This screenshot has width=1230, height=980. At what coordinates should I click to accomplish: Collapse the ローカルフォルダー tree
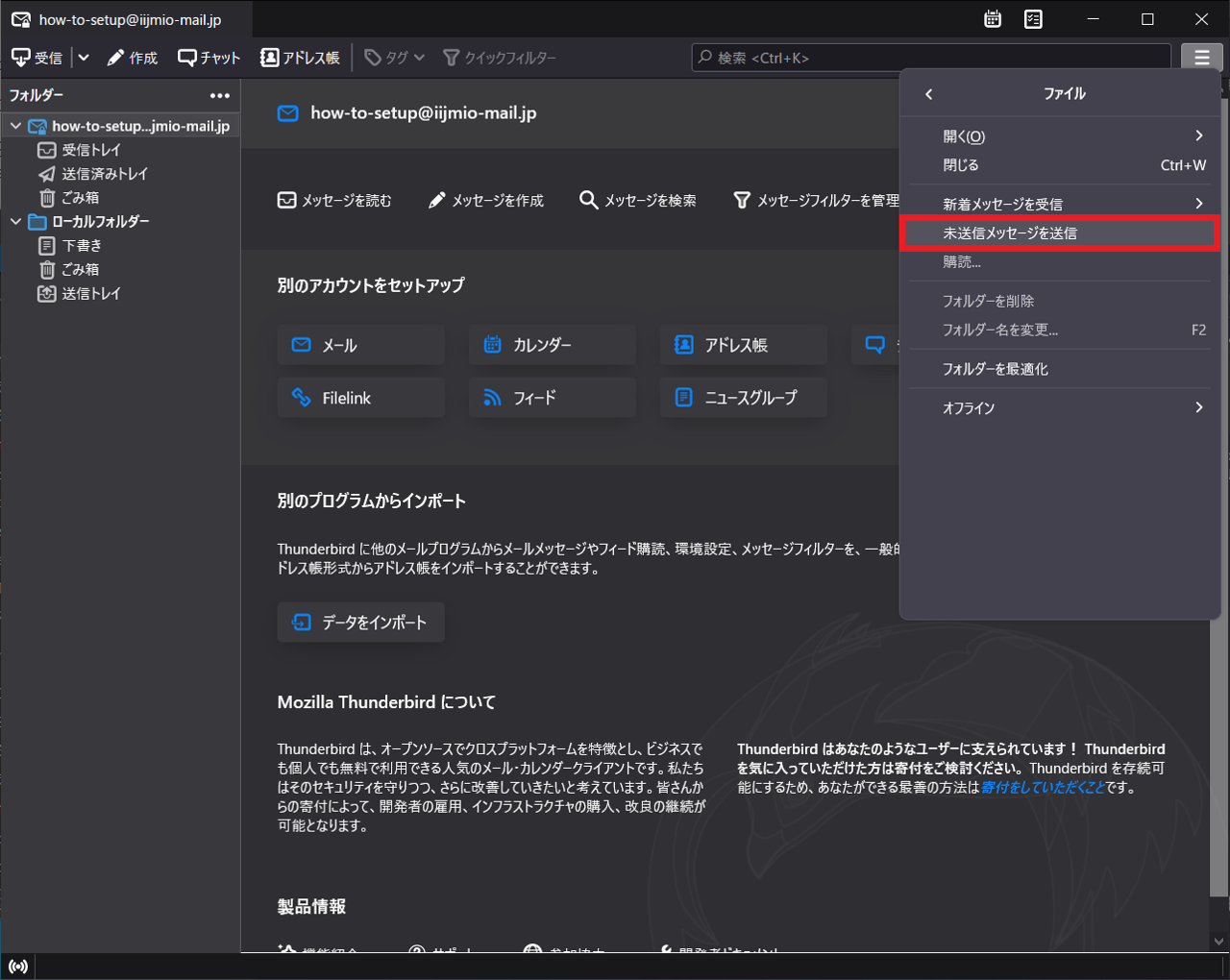[x=15, y=221]
